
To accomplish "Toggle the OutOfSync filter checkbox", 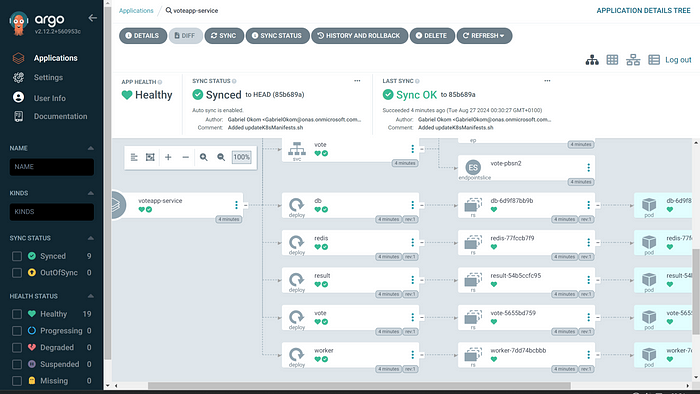I will tap(17, 273).
